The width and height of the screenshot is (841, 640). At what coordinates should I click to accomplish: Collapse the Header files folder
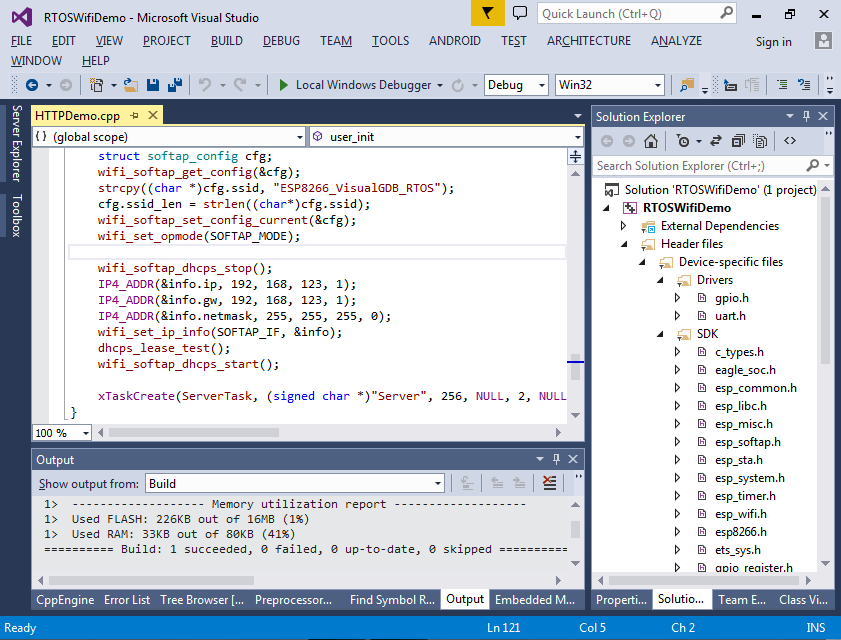[x=624, y=244]
